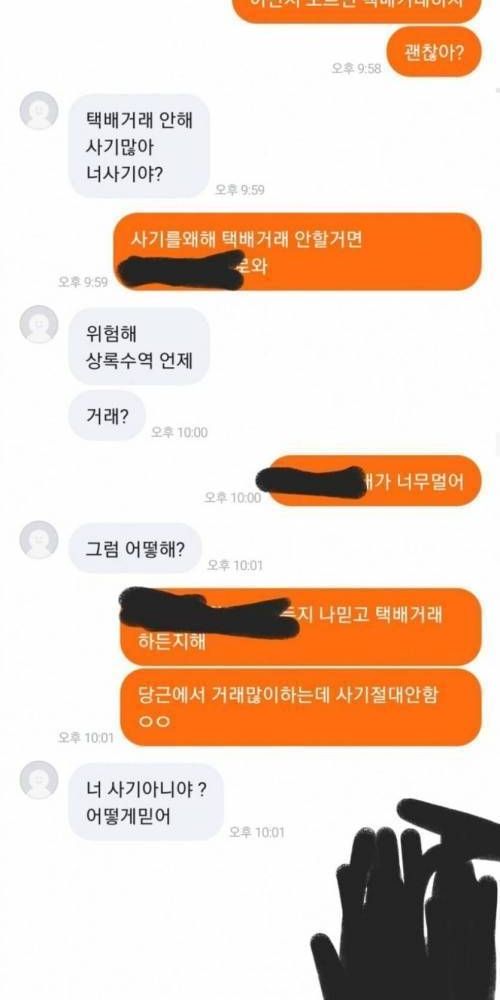Screen dimensions: 500x1000
Task: Tap 오후 10:01 timestamp beside 그럼 어떻게해? bubble
Action: click(235, 565)
